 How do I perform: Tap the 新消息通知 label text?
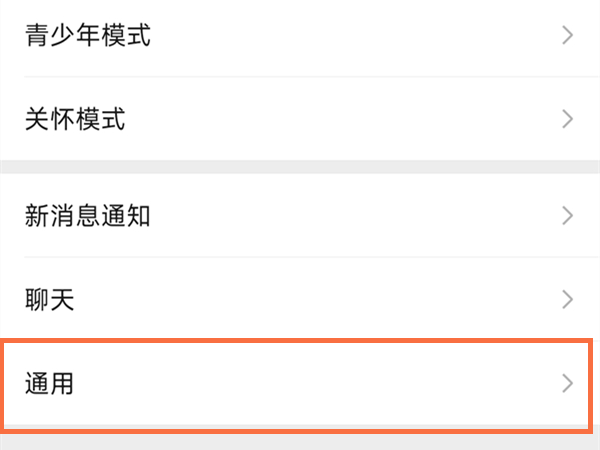[88, 215]
